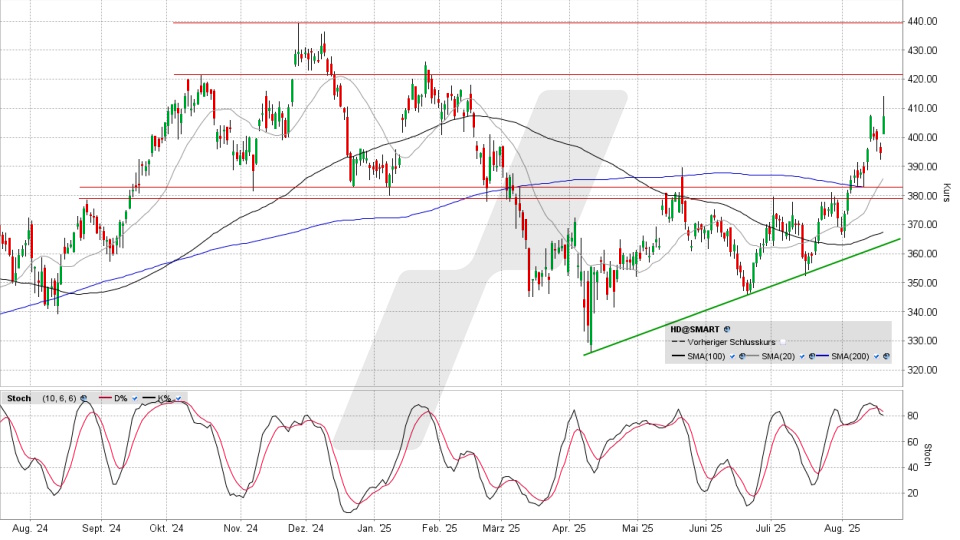Viewport: 960px width, 540px height.
Task: Click the Stoch 80 axis label
Action: 912,416
